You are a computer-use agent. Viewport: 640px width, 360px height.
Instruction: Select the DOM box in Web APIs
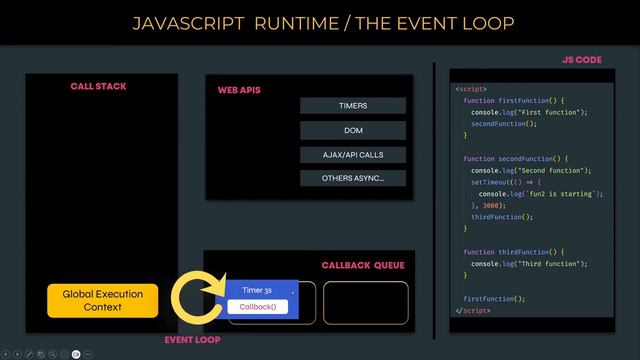pyautogui.click(x=353, y=131)
